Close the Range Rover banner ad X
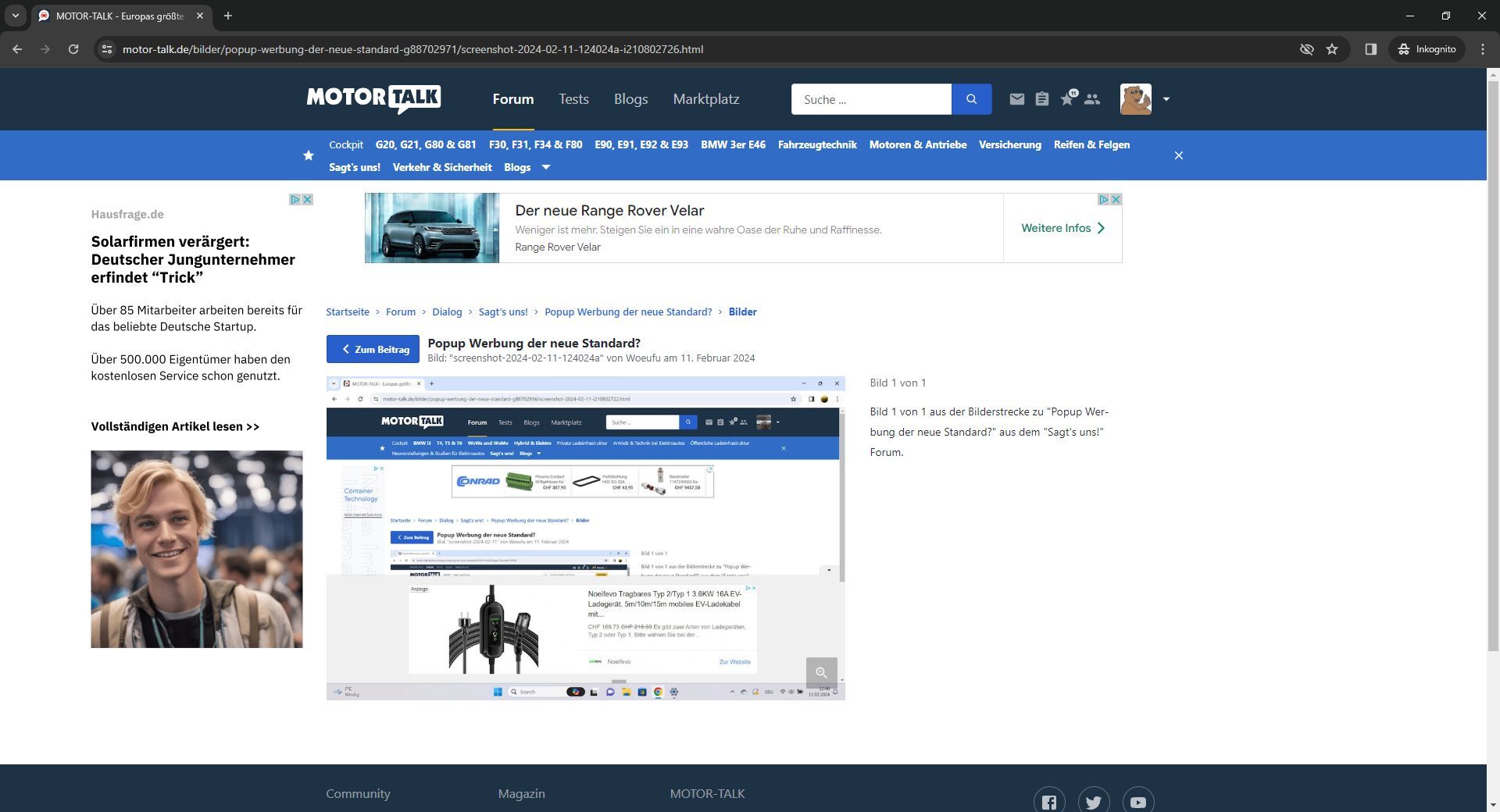Screen dimensions: 1500x812 1116,199
